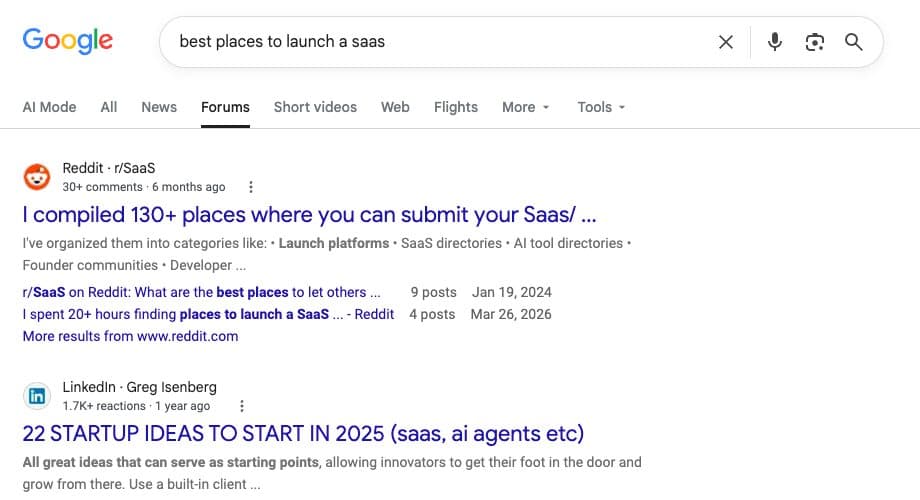Click the '9 posts' count
The image size is (920, 500).
[x=434, y=292]
